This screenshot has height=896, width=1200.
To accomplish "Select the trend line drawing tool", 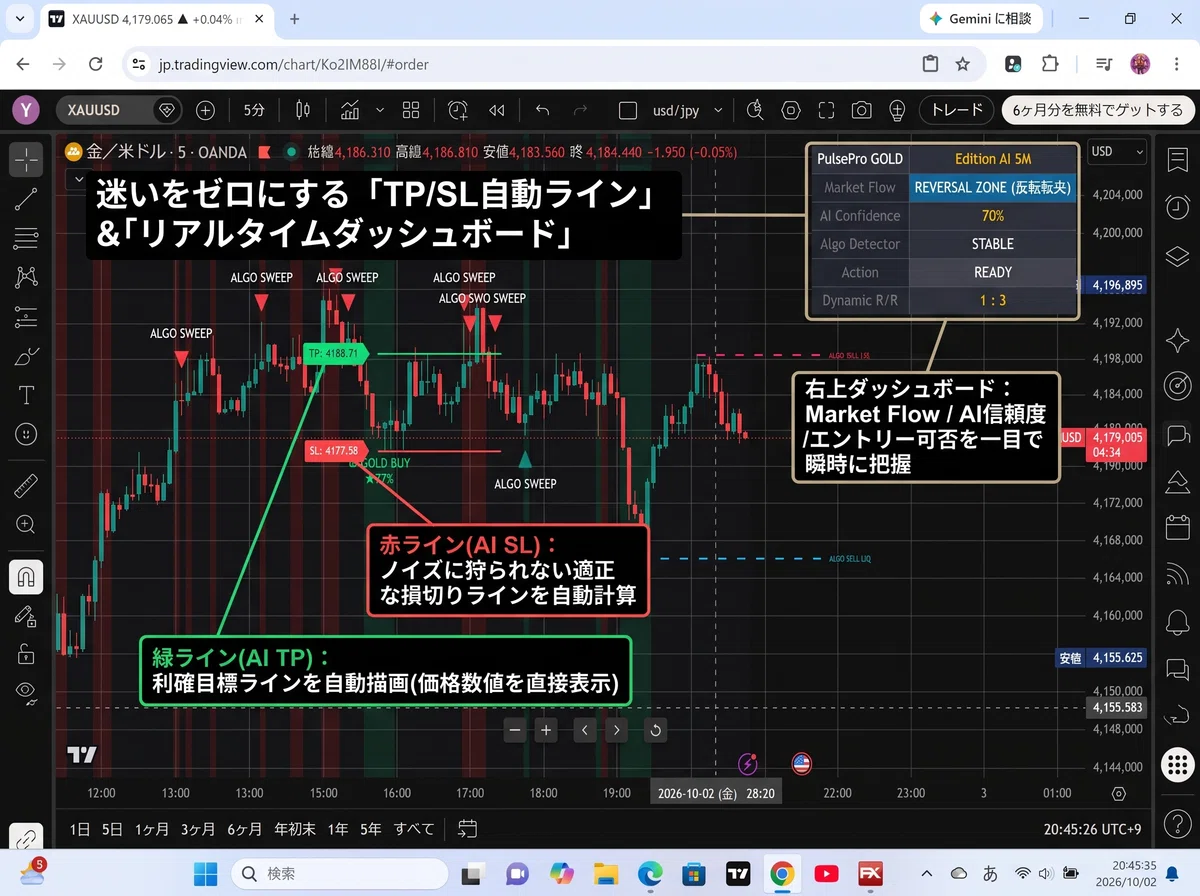I will 27,199.
